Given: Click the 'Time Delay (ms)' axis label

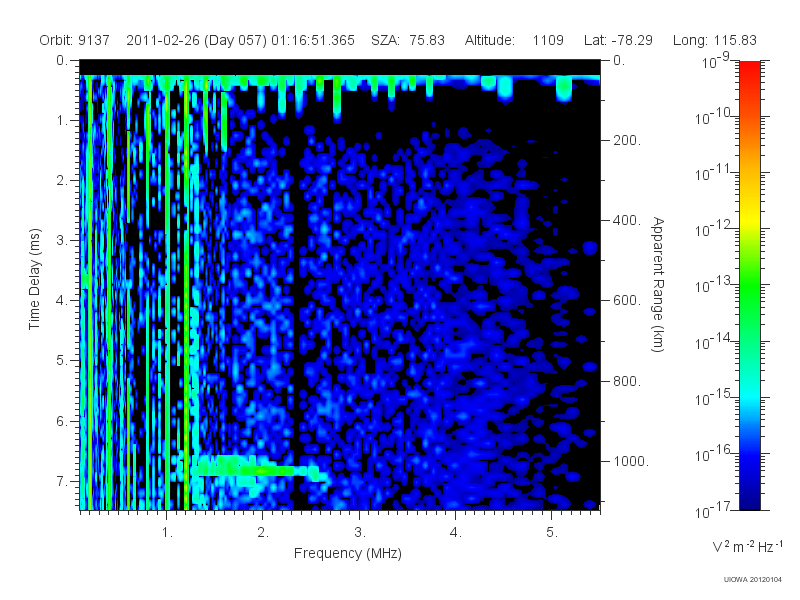Looking at the screenshot, I should 34,279.
